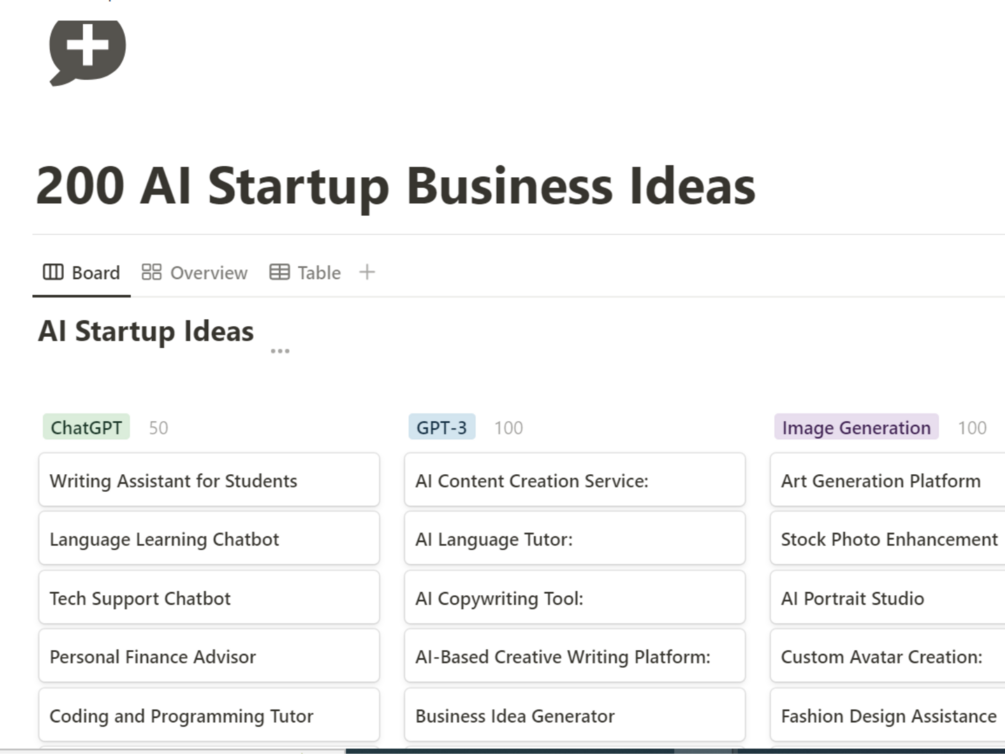Open the Tech Support Chatbot card

209,598
